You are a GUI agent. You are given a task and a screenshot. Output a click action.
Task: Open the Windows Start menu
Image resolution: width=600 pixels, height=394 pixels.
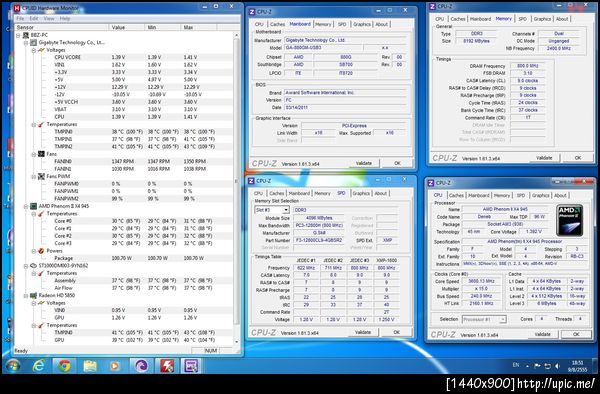click(13, 366)
